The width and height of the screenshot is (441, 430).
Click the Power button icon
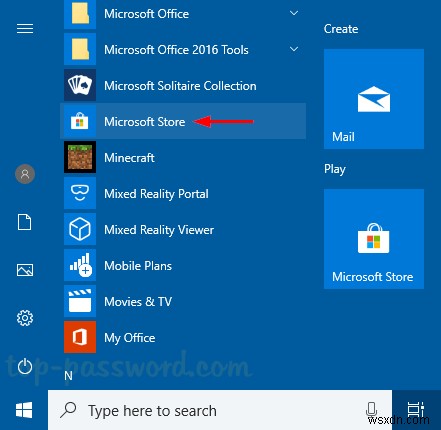25,366
